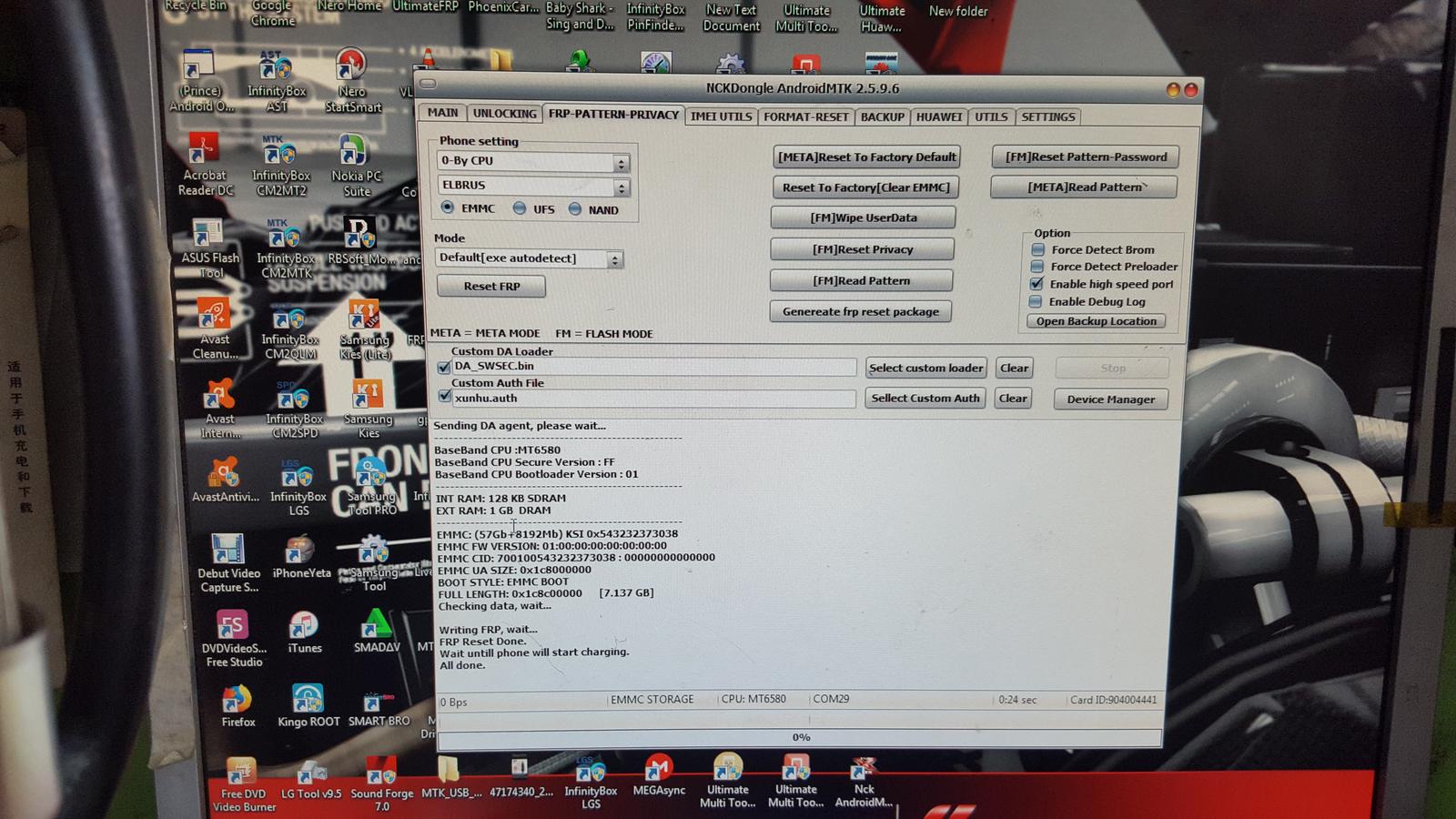Toggle Enable Debug Log checkbox
Viewport: 1456px width, 819px height.
[1036, 301]
